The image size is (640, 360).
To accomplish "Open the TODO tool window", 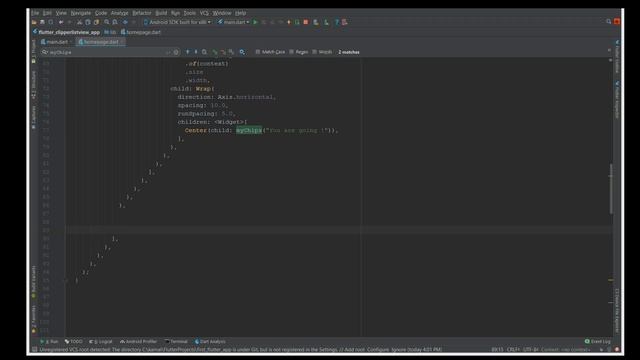I will 74,341.
